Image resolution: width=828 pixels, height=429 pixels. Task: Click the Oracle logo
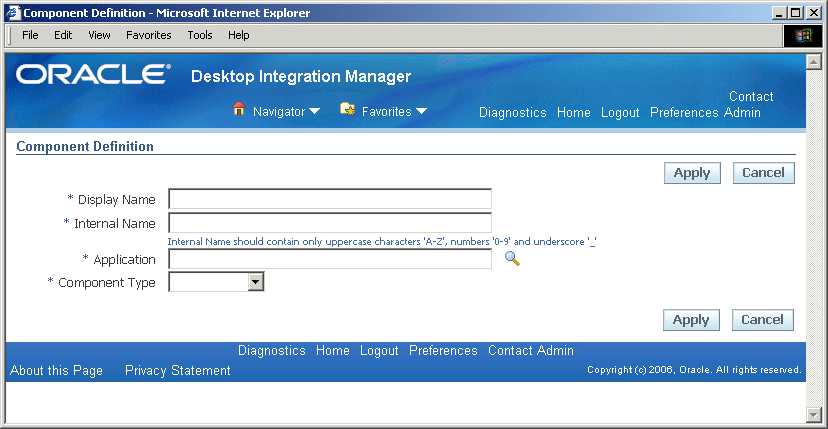93,74
